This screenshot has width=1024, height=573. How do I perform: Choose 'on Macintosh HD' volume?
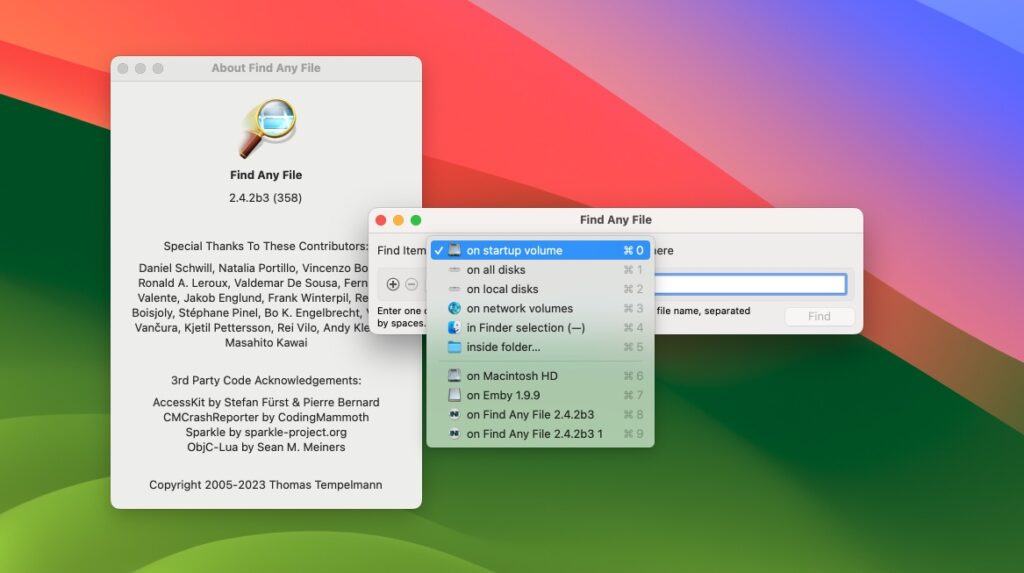[x=540, y=376]
